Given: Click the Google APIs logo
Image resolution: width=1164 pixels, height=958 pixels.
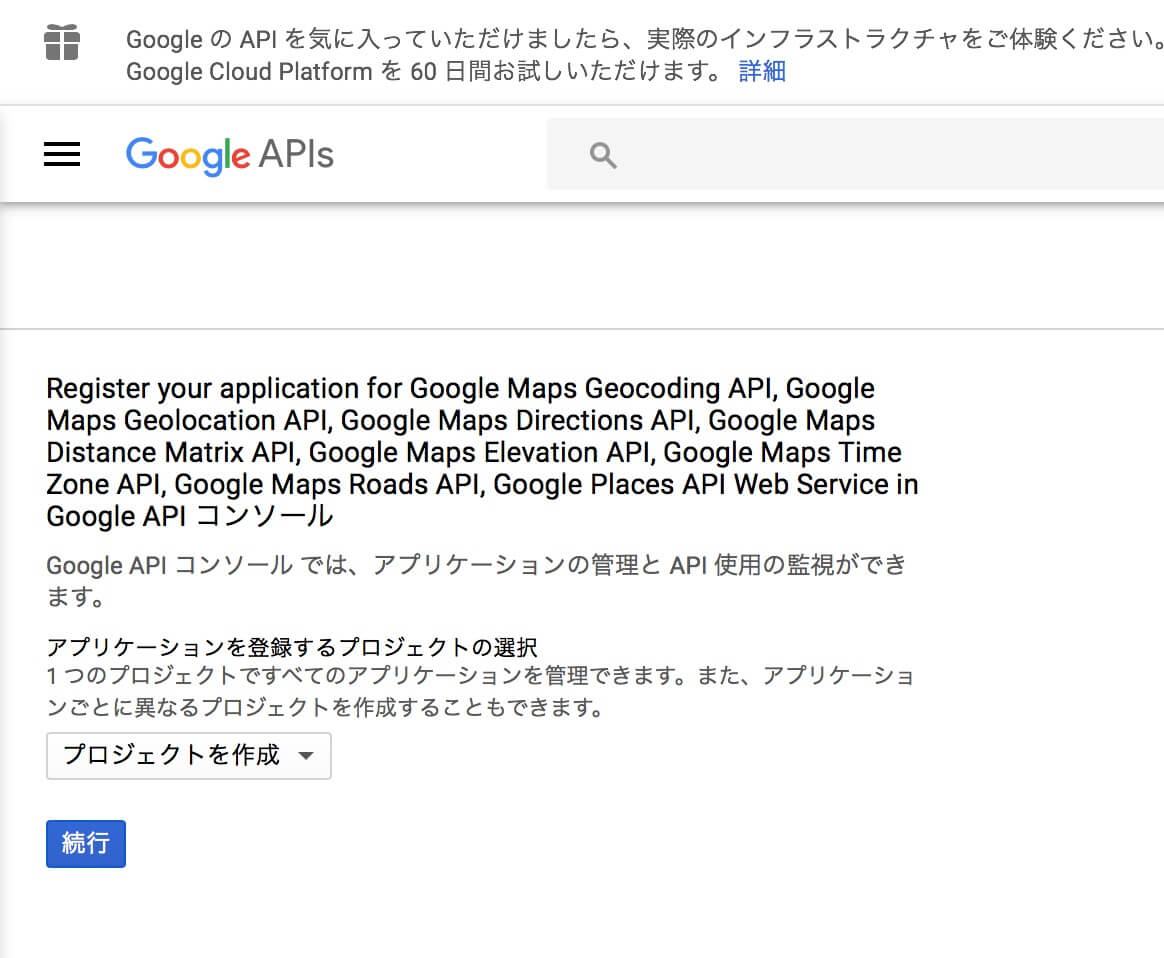Looking at the screenshot, I should (x=229, y=155).
